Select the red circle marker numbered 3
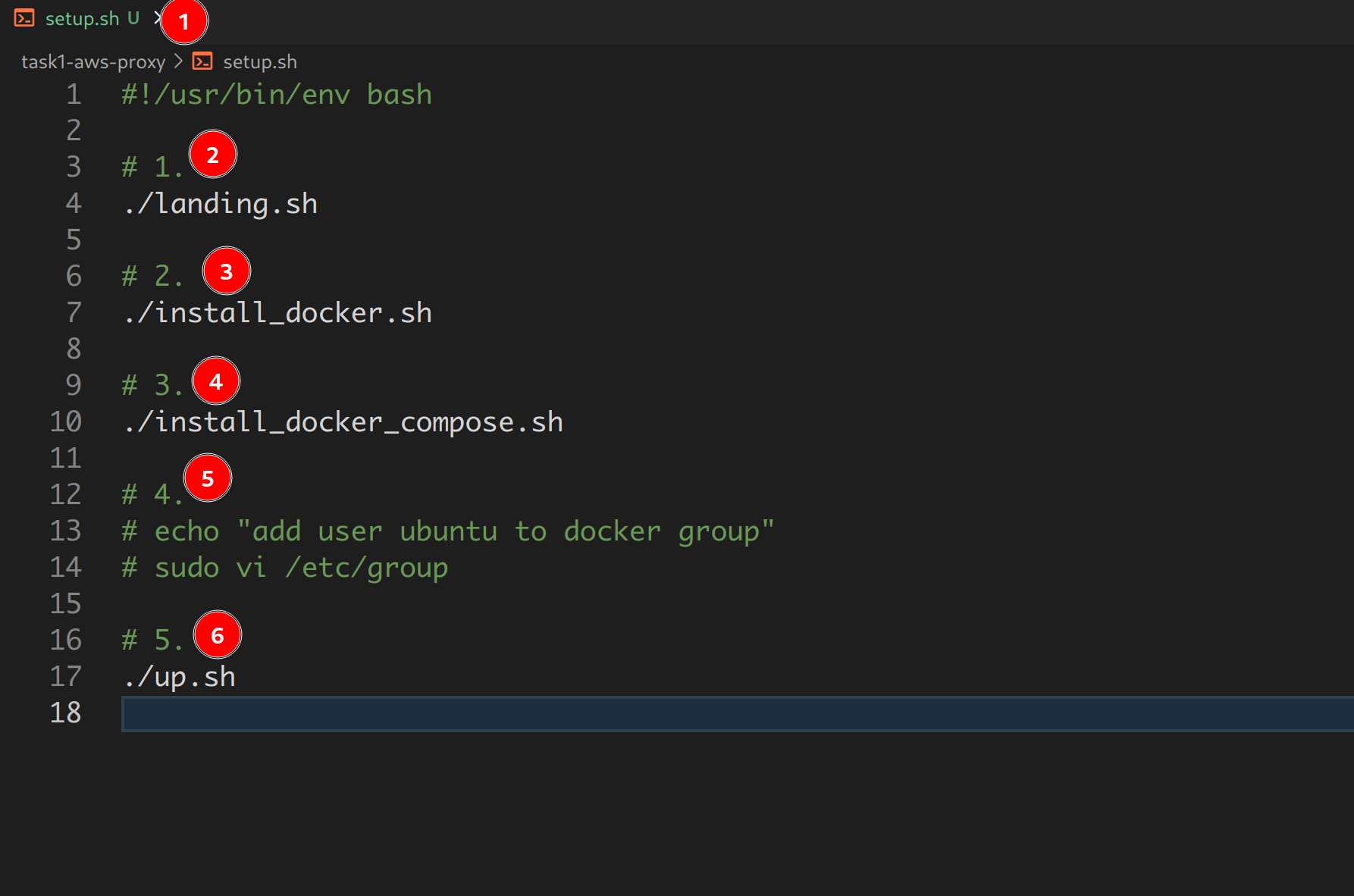 (x=226, y=271)
